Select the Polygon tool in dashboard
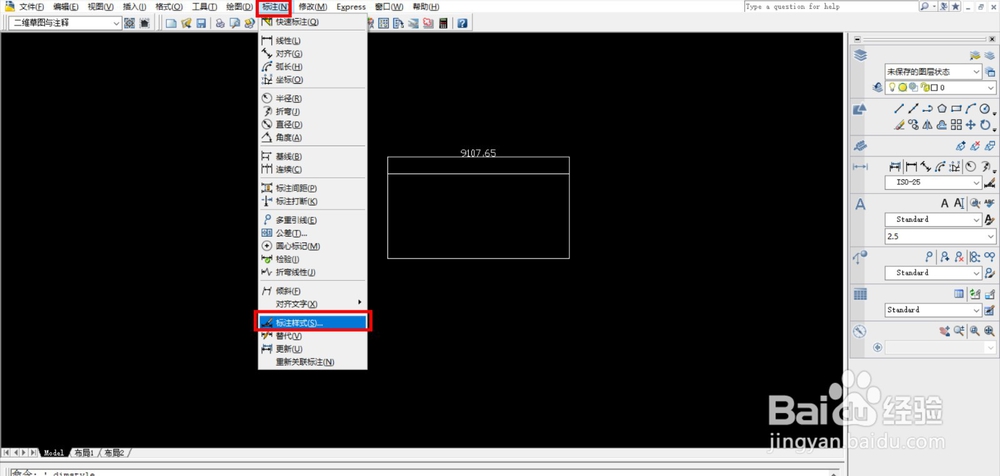The width and height of the screenshot is (1000, 476). (x=942, y=109)
